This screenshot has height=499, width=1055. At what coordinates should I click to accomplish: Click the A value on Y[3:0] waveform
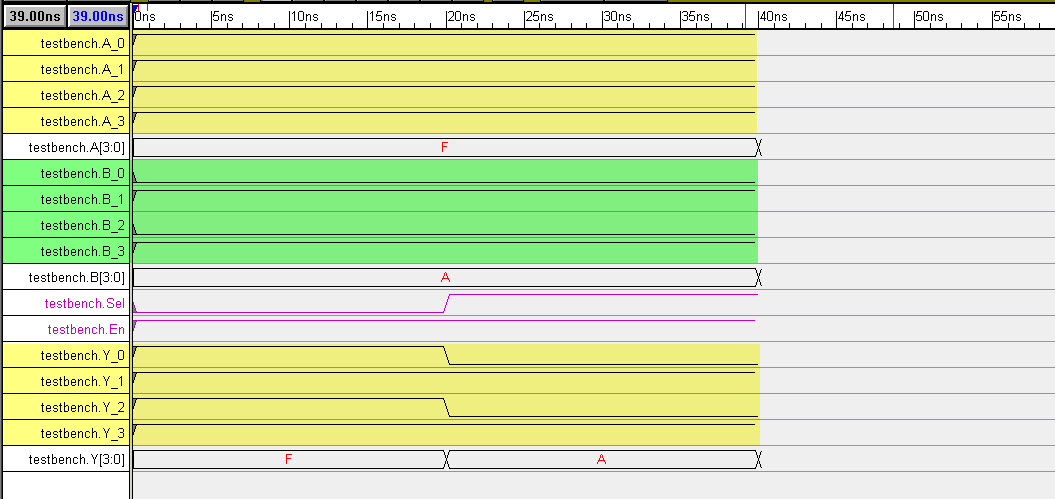pyautogui.click(x=602, y=459)
